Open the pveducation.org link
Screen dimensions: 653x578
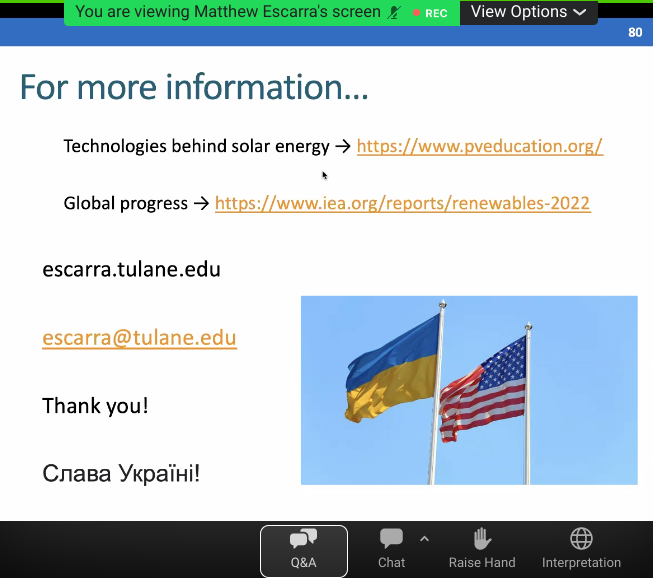coord(479,146)
